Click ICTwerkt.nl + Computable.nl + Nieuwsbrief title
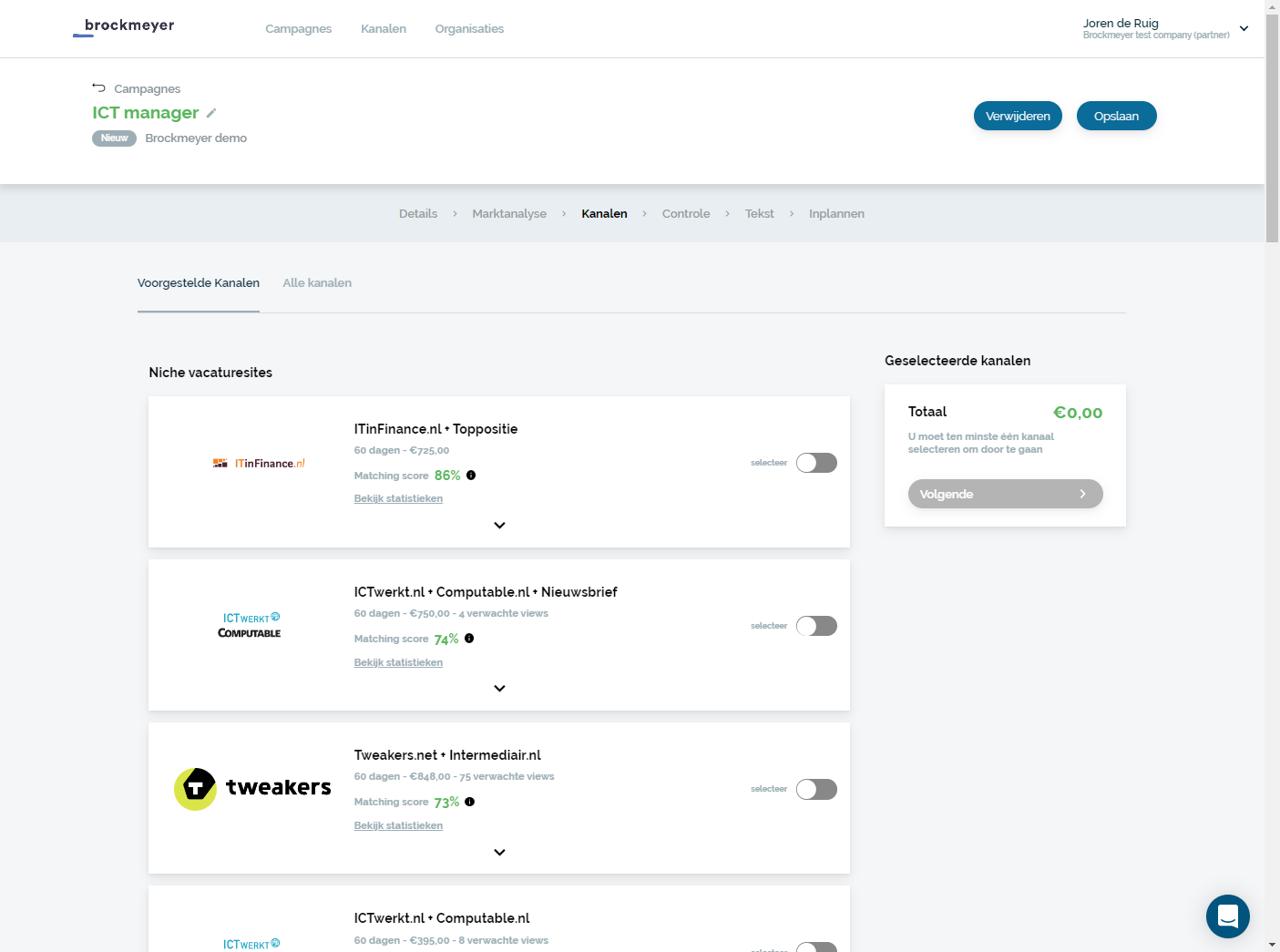Image resolution: width=1280 pixels, height=952 pixels. click(486, 592)
